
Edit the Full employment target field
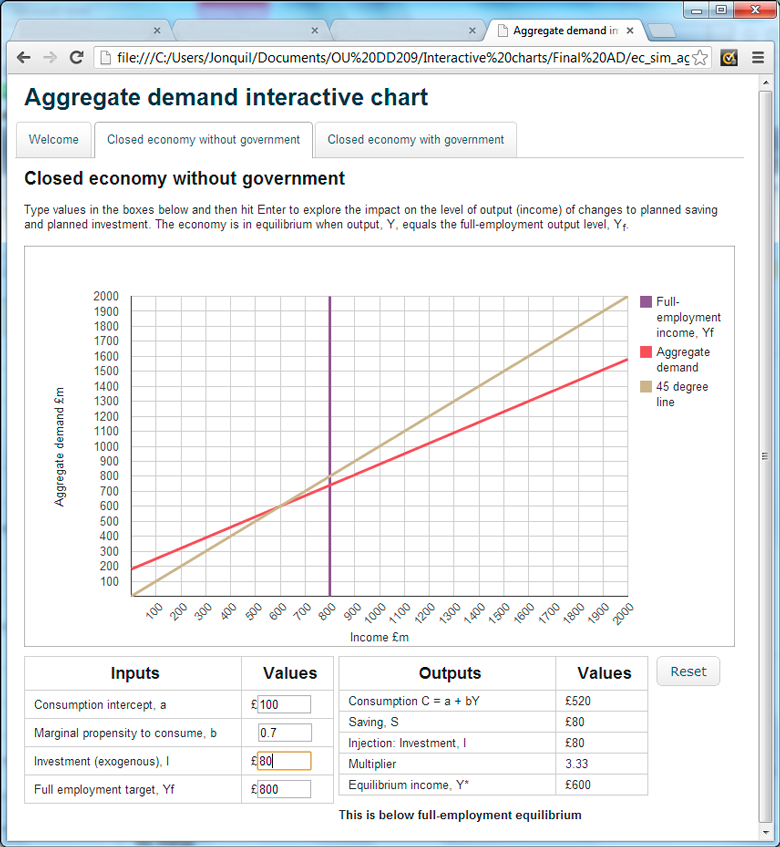(284, 789)
